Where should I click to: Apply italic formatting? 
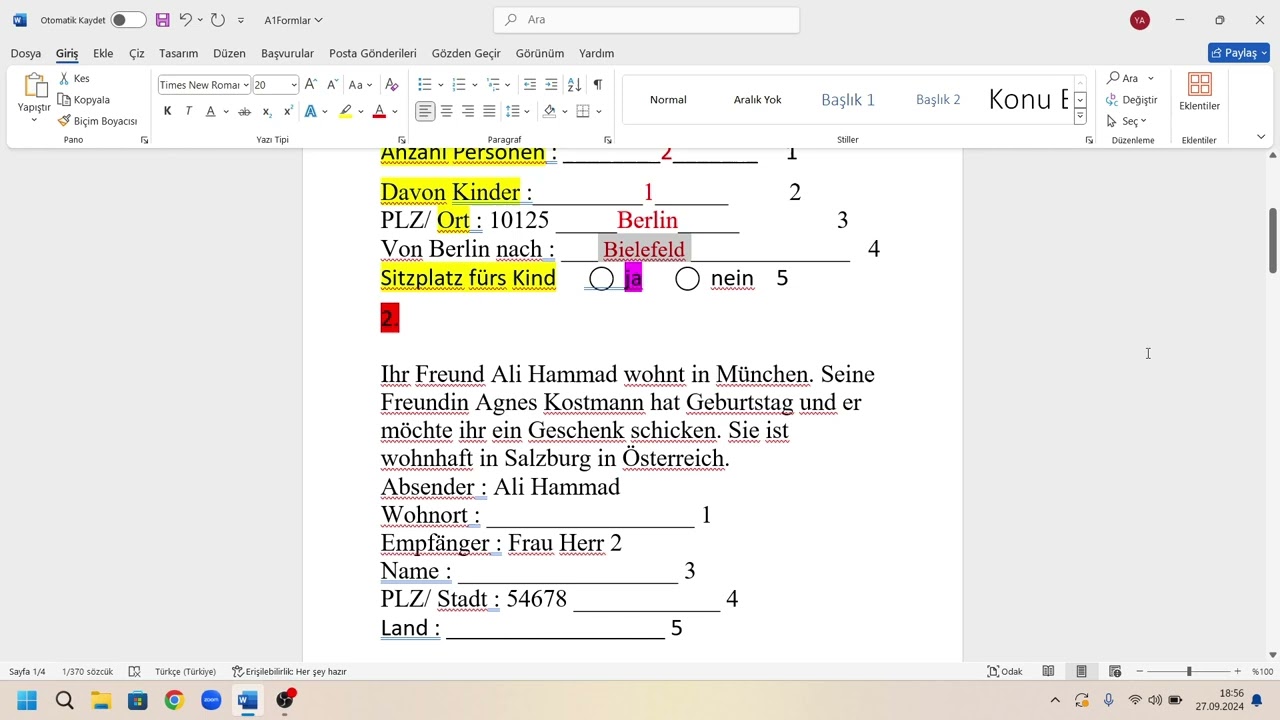tap(188, 112)
